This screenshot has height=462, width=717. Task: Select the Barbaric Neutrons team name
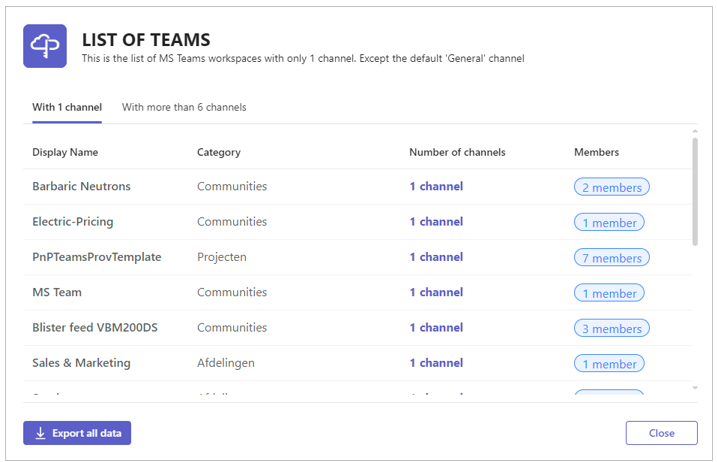point(81,186)
